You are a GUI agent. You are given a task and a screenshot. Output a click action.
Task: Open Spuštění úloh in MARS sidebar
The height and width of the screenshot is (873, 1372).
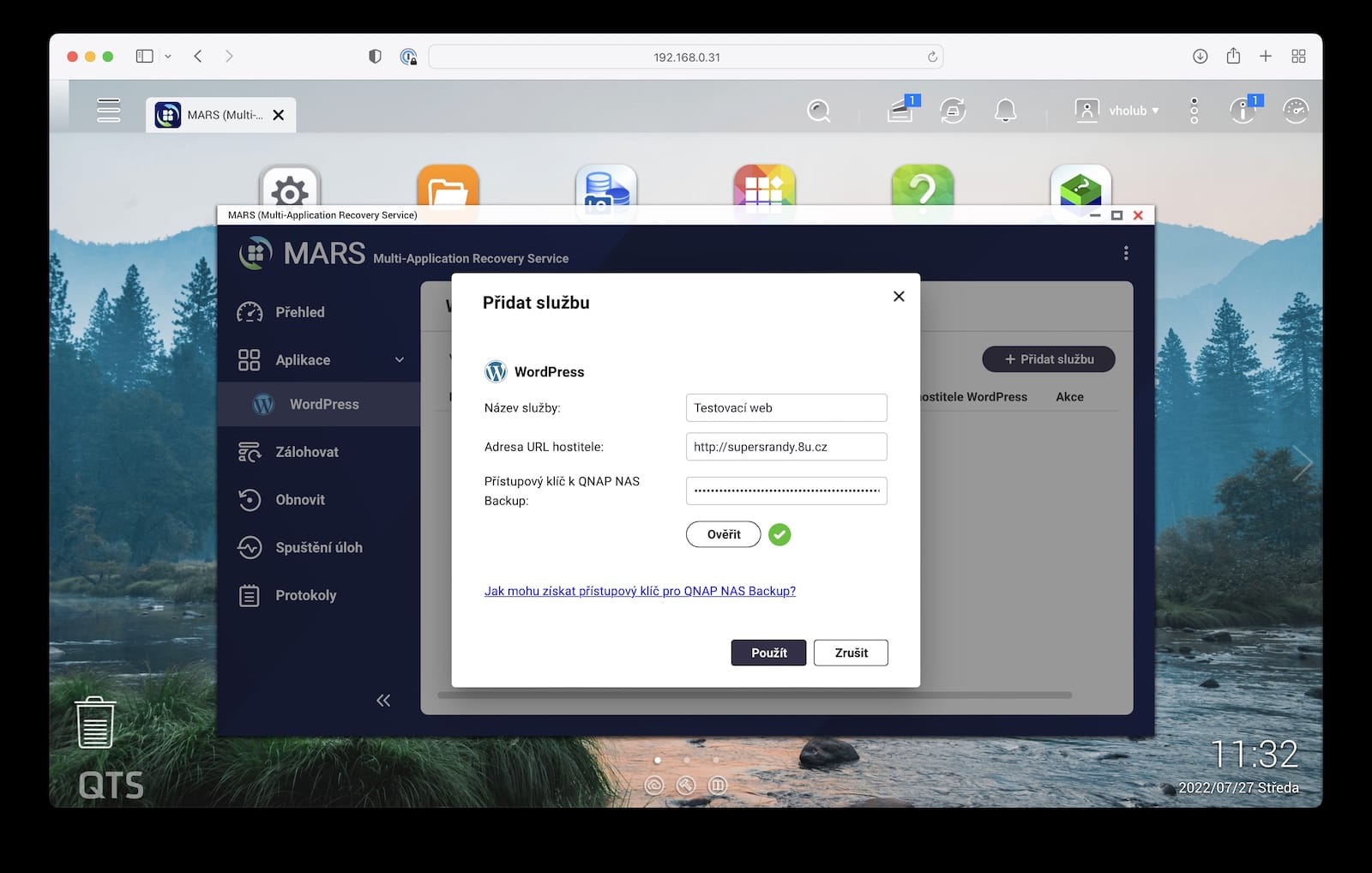point(319,547)
